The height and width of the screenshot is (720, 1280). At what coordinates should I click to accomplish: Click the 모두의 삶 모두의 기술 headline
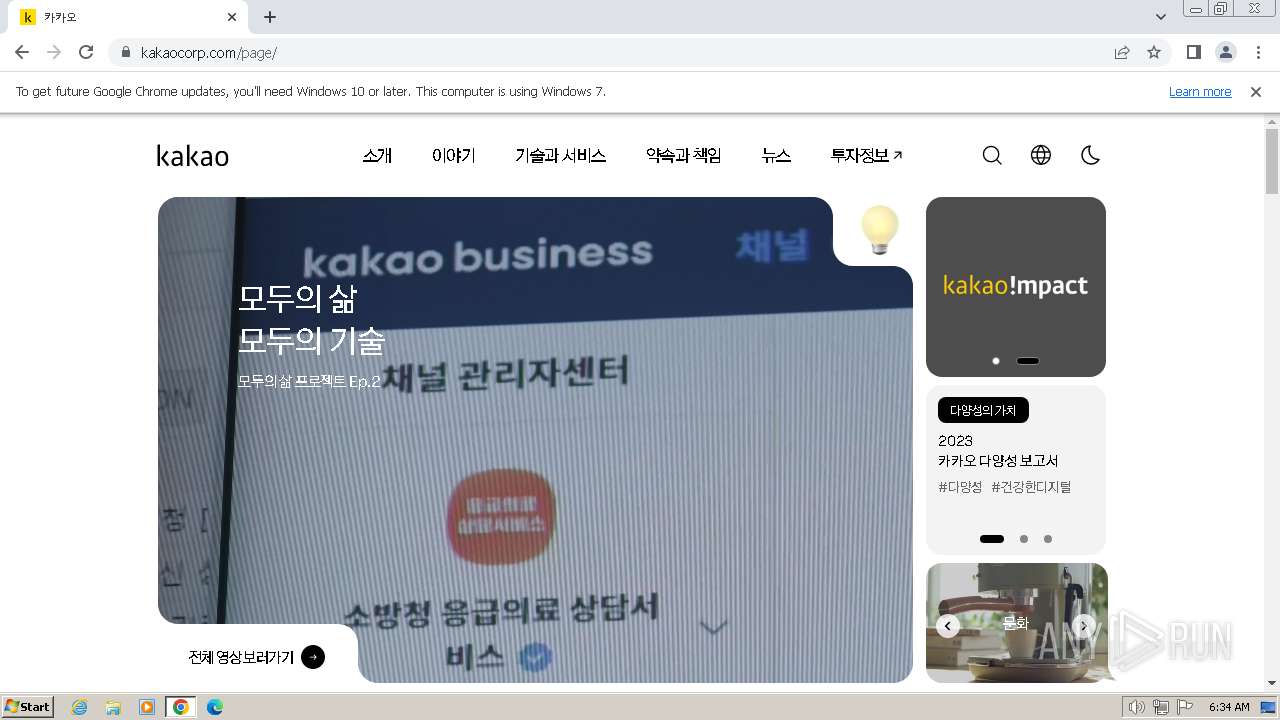311,320
